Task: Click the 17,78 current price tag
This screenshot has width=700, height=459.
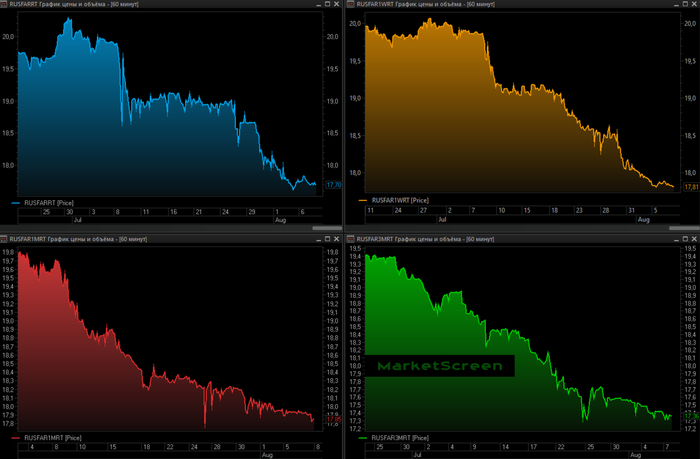Action: (333, 185)
